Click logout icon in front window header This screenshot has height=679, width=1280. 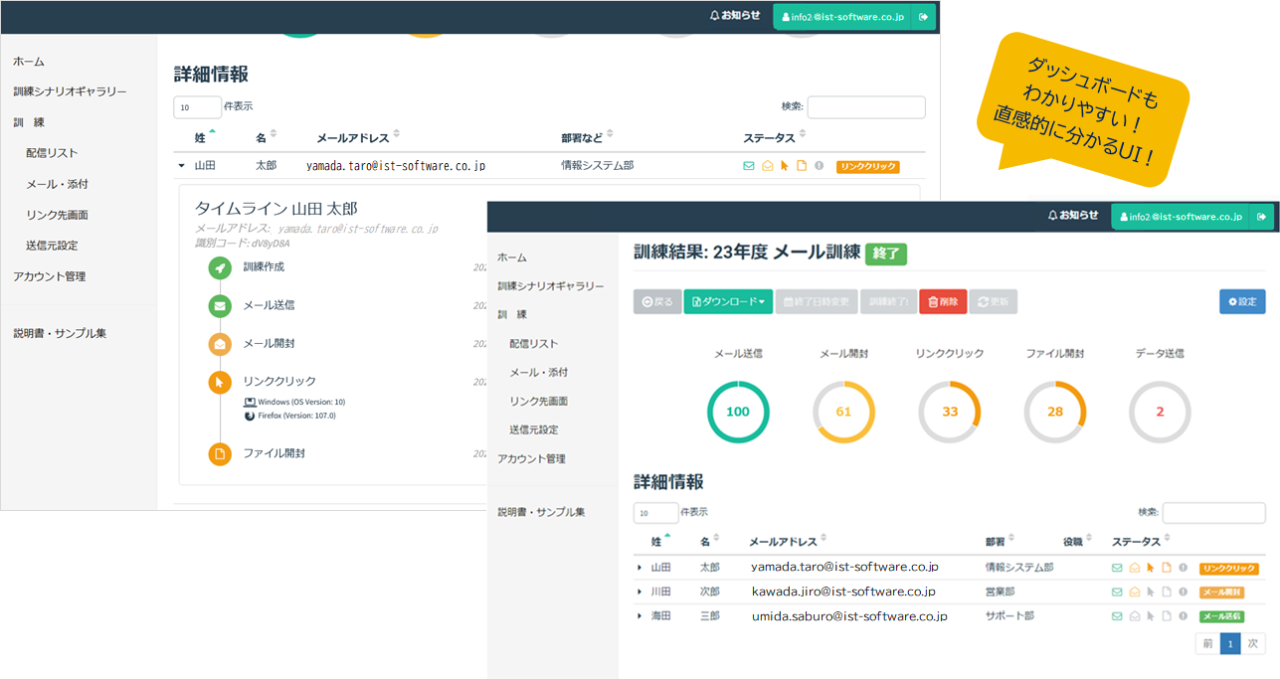pyautogui.click(x=1263, y=216)
